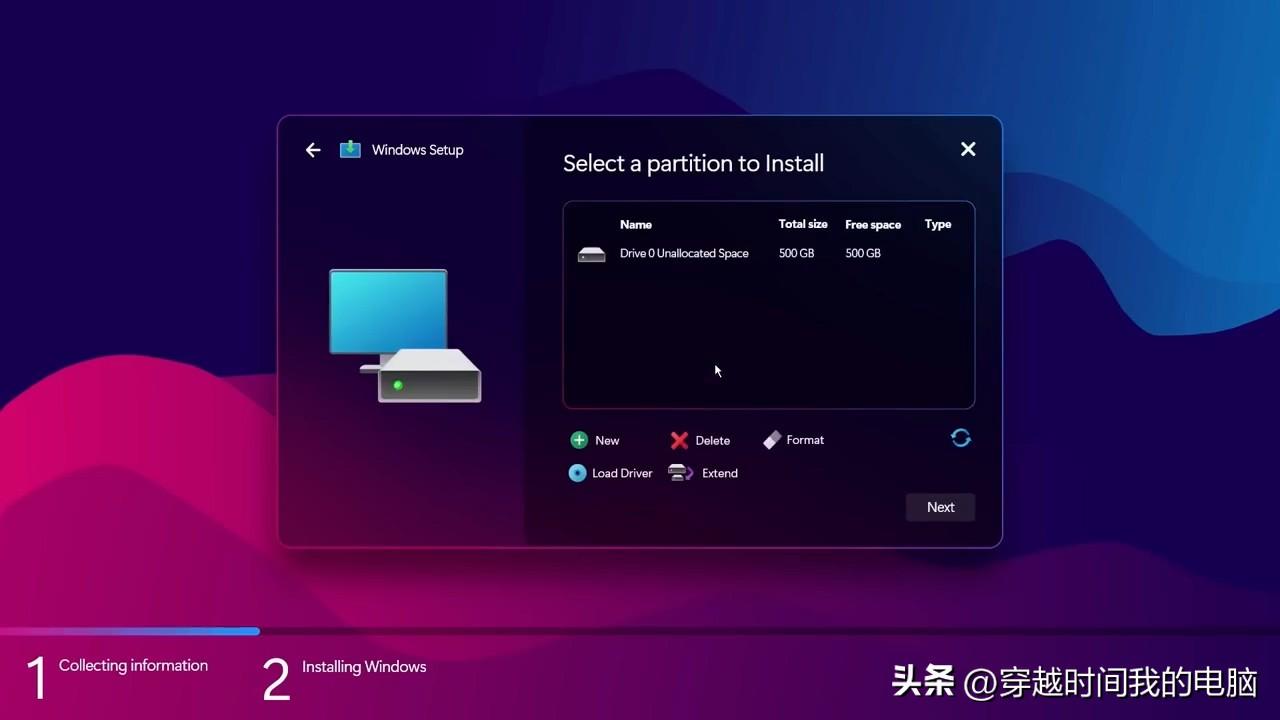The image size is (1280, 720).
Task: Click the Extend drive icon
Action: (681, 473)
